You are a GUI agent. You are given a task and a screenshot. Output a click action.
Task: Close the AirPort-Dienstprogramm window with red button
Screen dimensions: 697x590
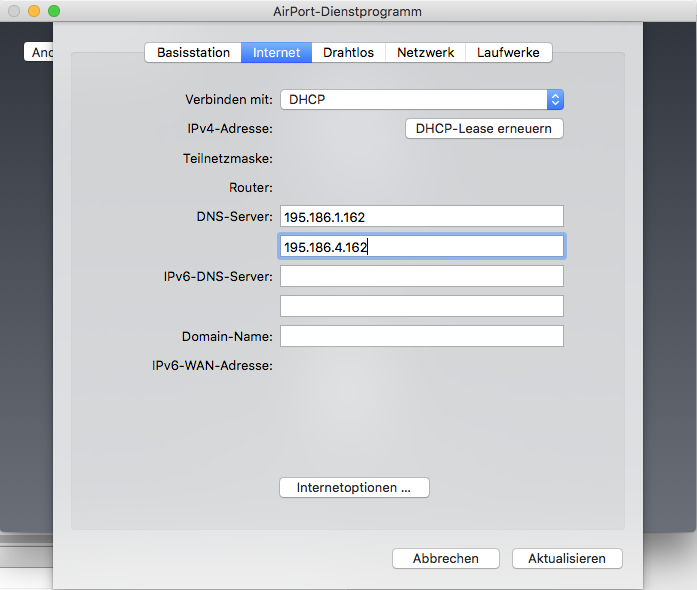[x=13, y=11]
